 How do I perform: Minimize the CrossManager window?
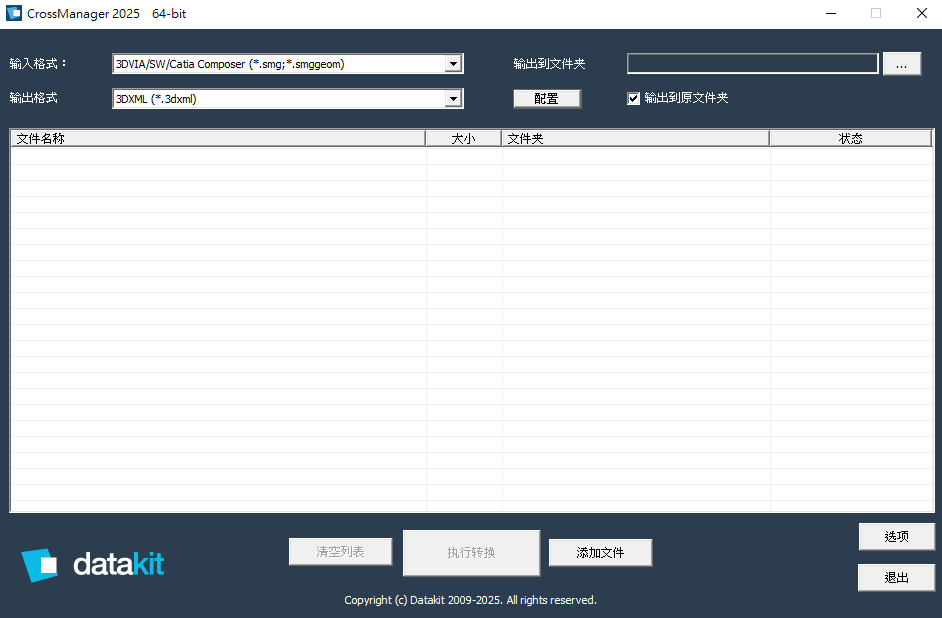pos(831,13)
